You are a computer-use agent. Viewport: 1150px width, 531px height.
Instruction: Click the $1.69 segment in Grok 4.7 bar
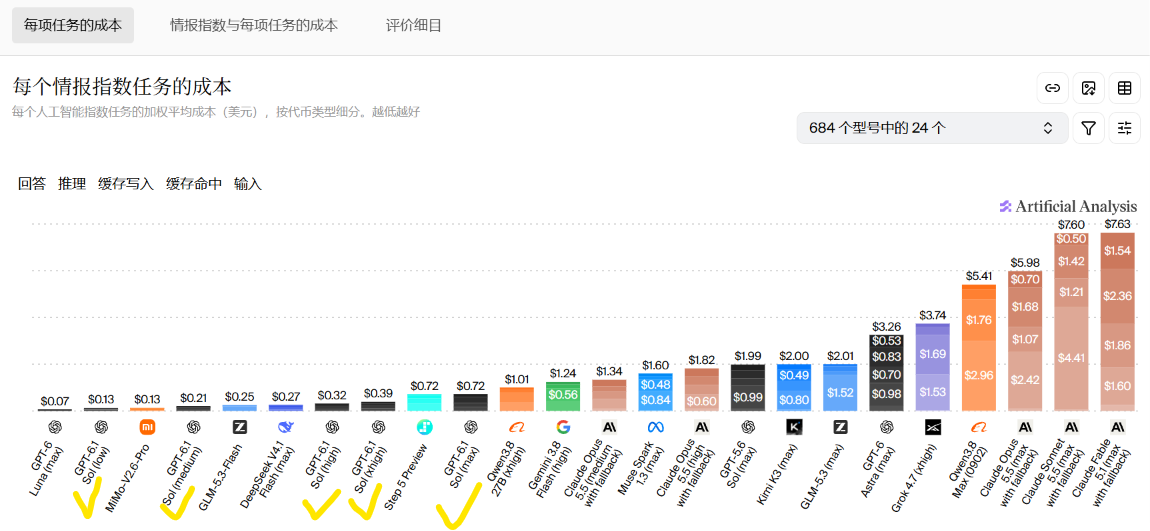[932, 354]
